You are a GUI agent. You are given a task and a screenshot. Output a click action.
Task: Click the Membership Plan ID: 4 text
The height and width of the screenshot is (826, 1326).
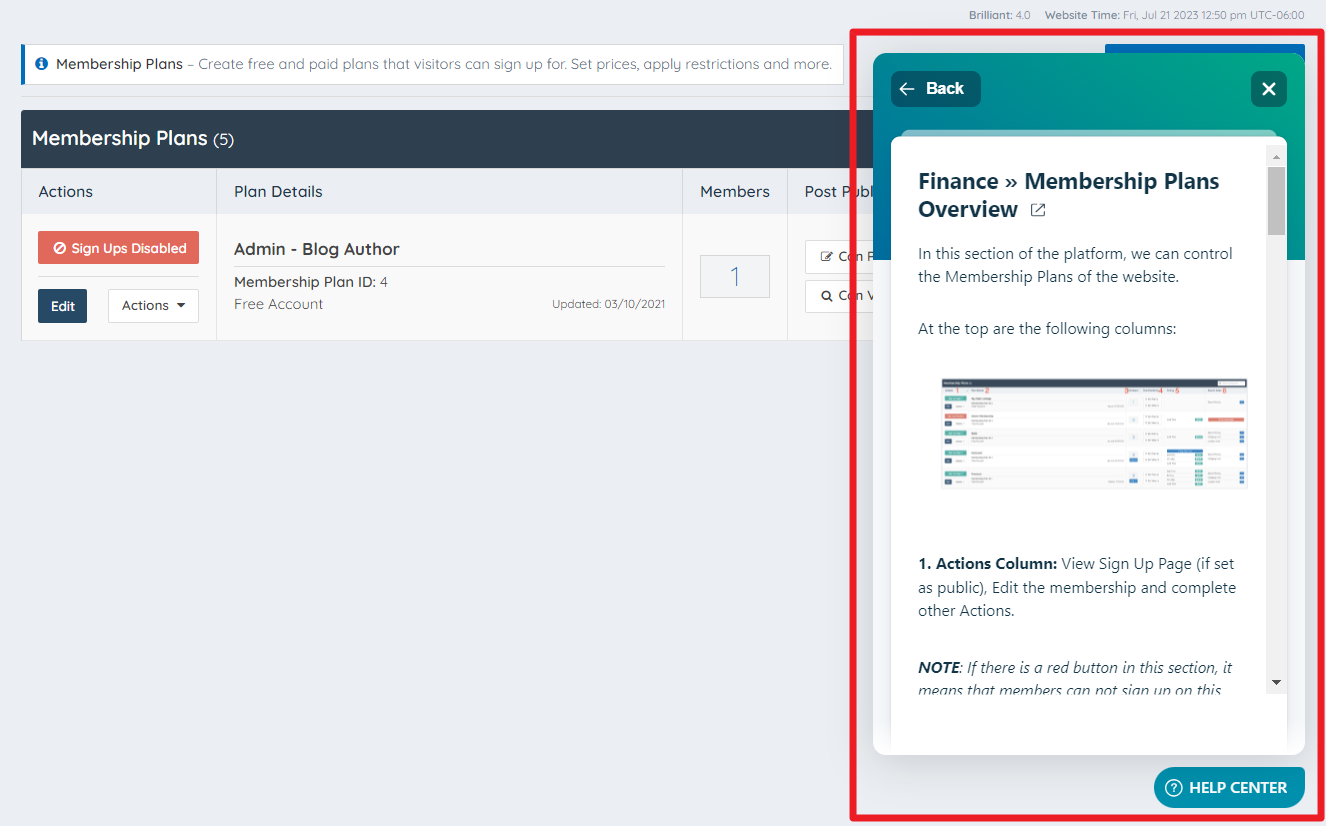pos(311,282)
